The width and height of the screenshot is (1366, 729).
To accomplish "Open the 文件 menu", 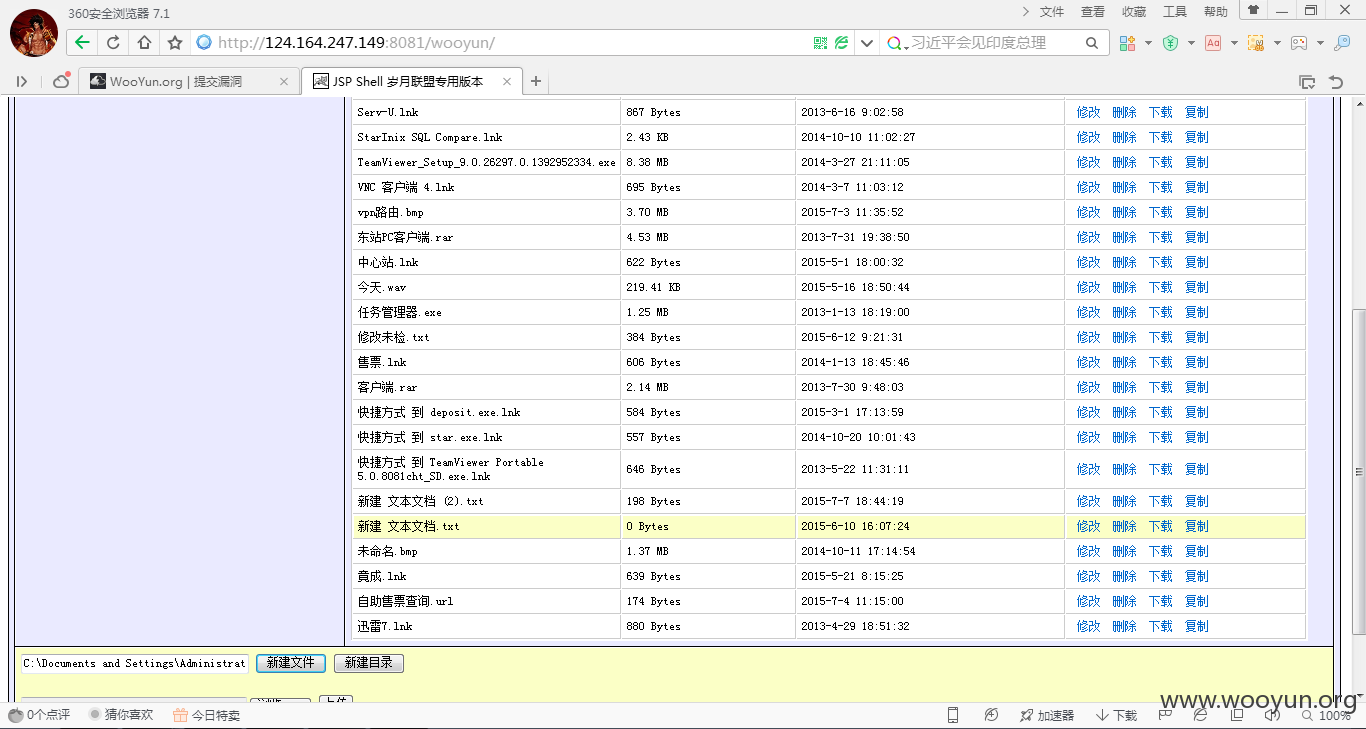I will pos(1052,12).
